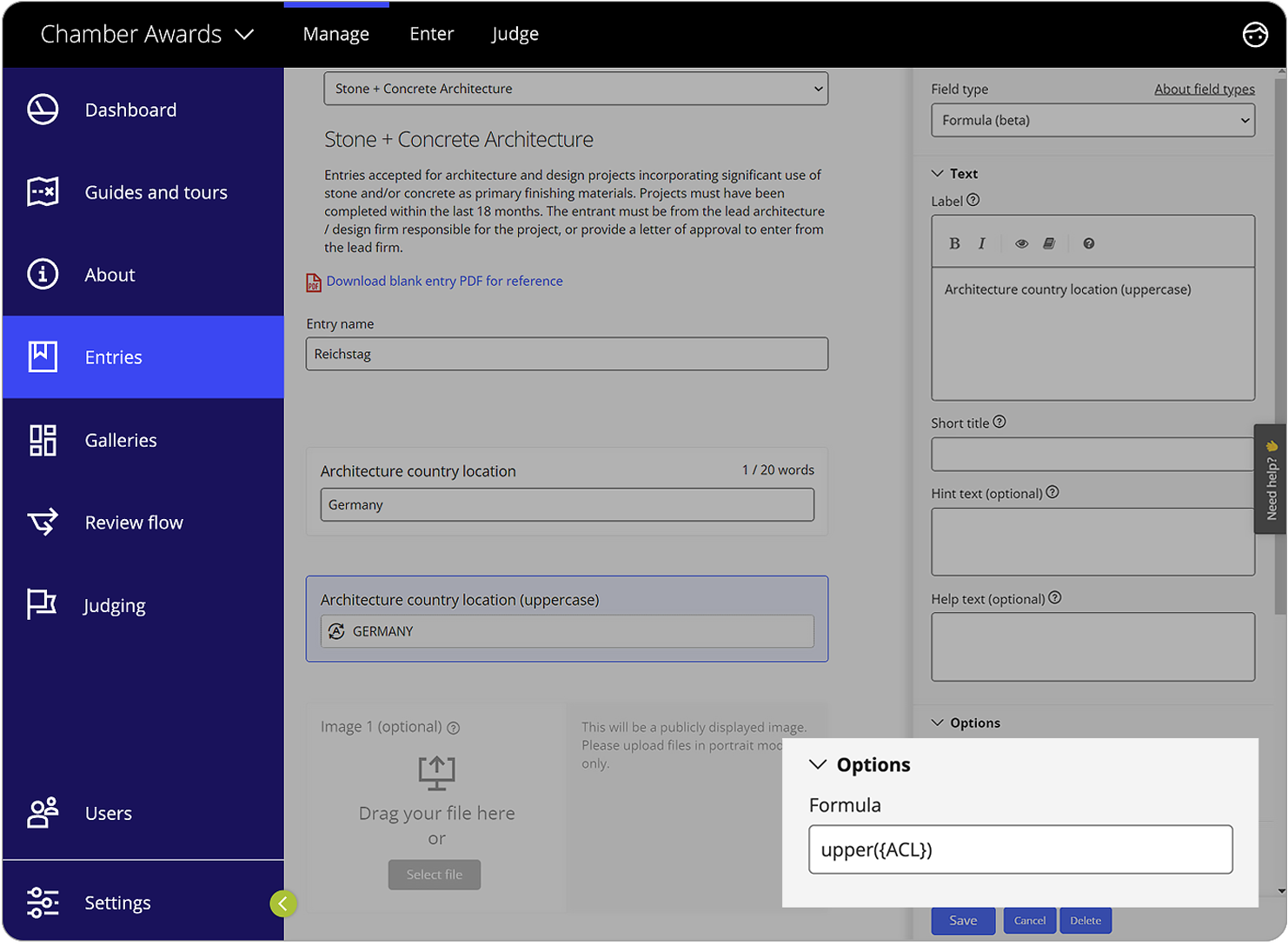Click inside the Entry name field
This screenshot has height=946, width=1288.
(567, 354)
